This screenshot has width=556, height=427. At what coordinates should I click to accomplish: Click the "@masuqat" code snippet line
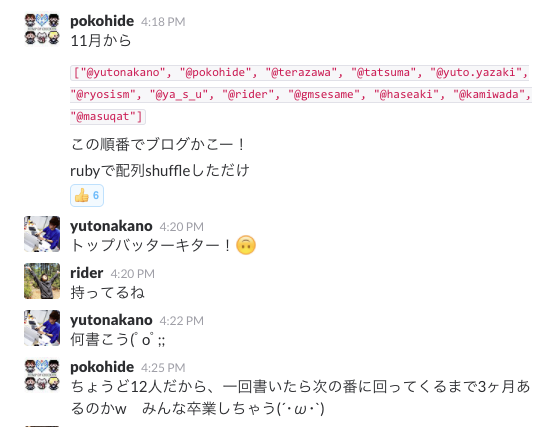108,117
